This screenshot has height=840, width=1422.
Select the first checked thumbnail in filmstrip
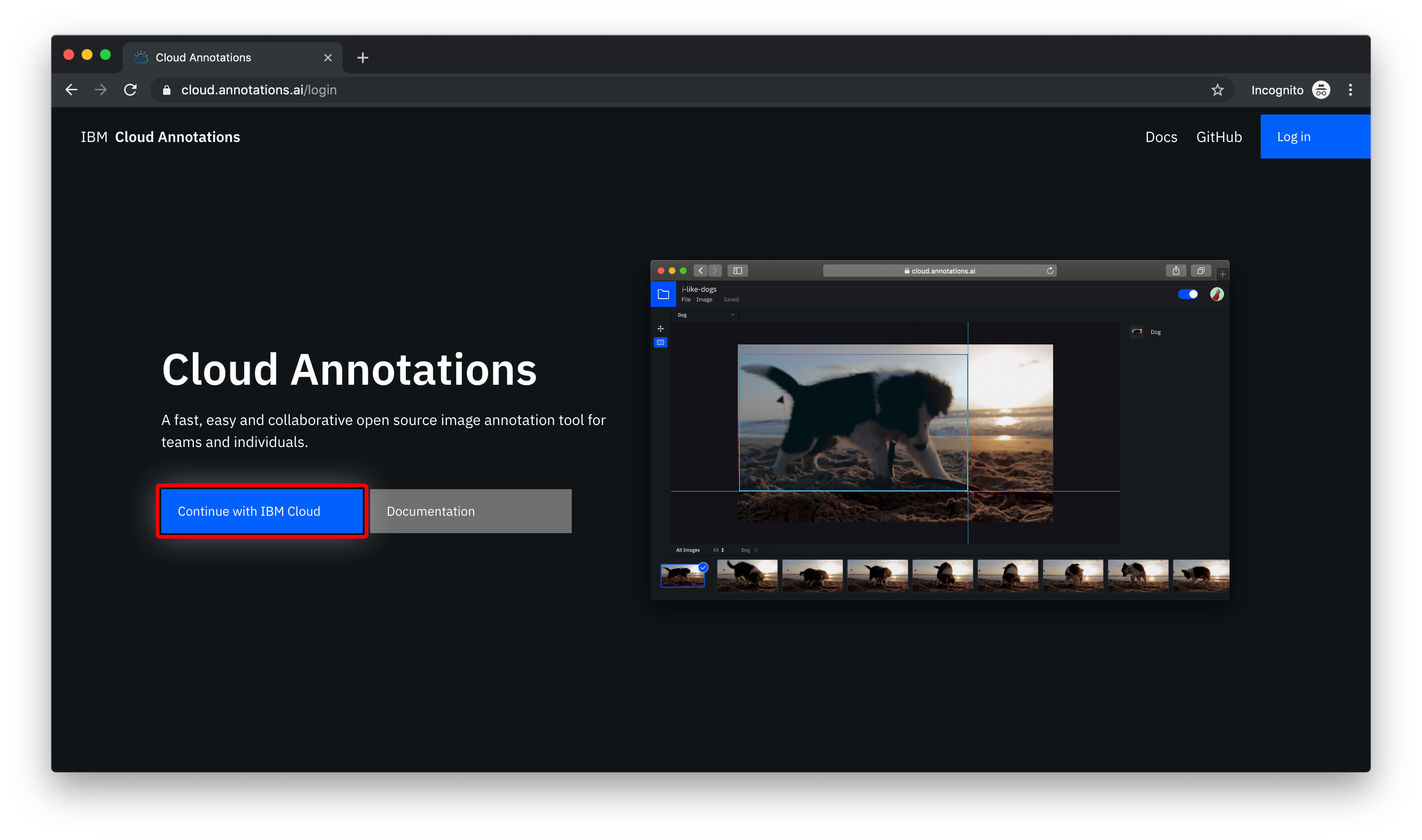click(683, 575)
